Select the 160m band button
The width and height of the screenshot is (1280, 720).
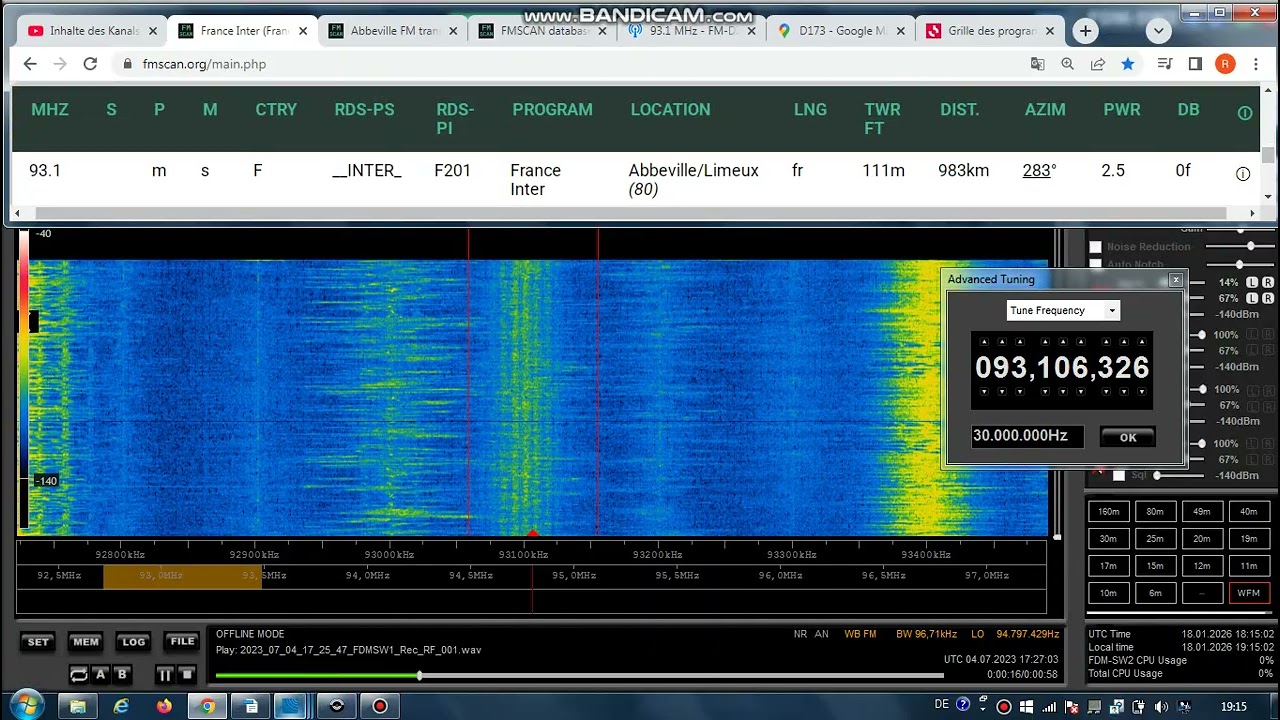tap(1109, 512)
